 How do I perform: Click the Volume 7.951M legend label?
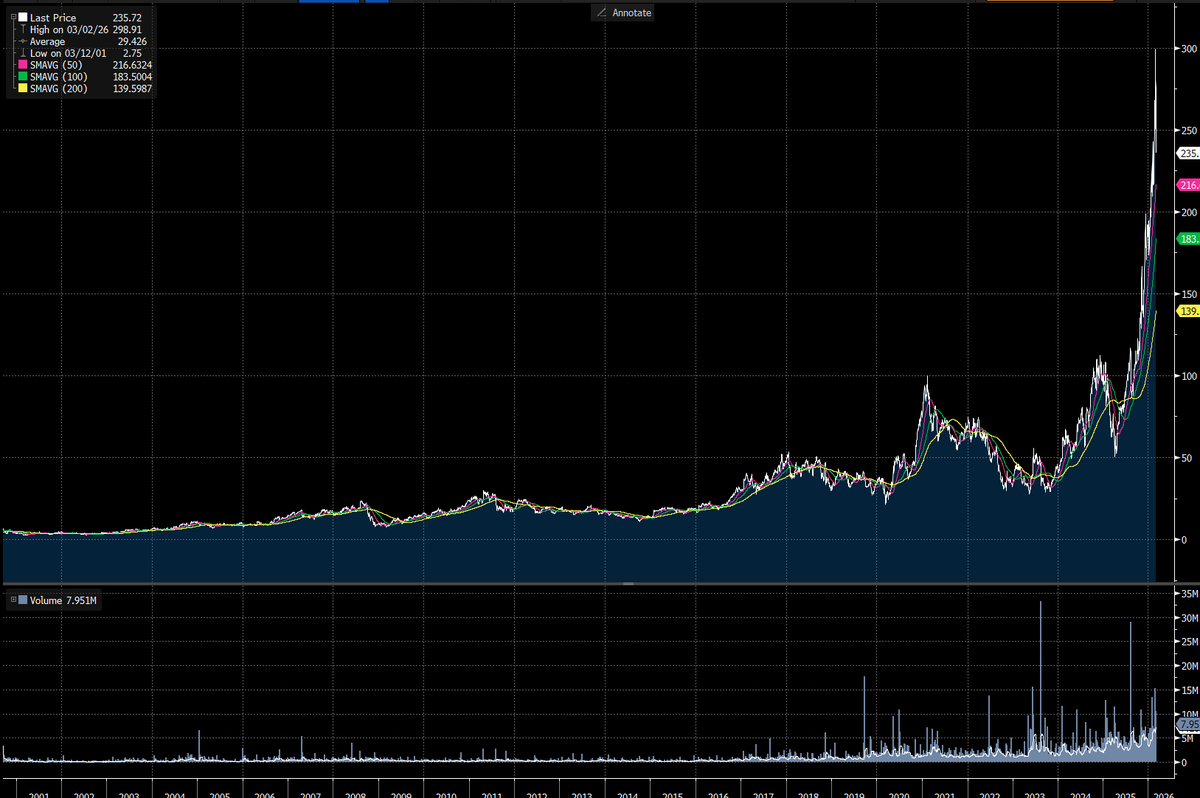(64, 600)
